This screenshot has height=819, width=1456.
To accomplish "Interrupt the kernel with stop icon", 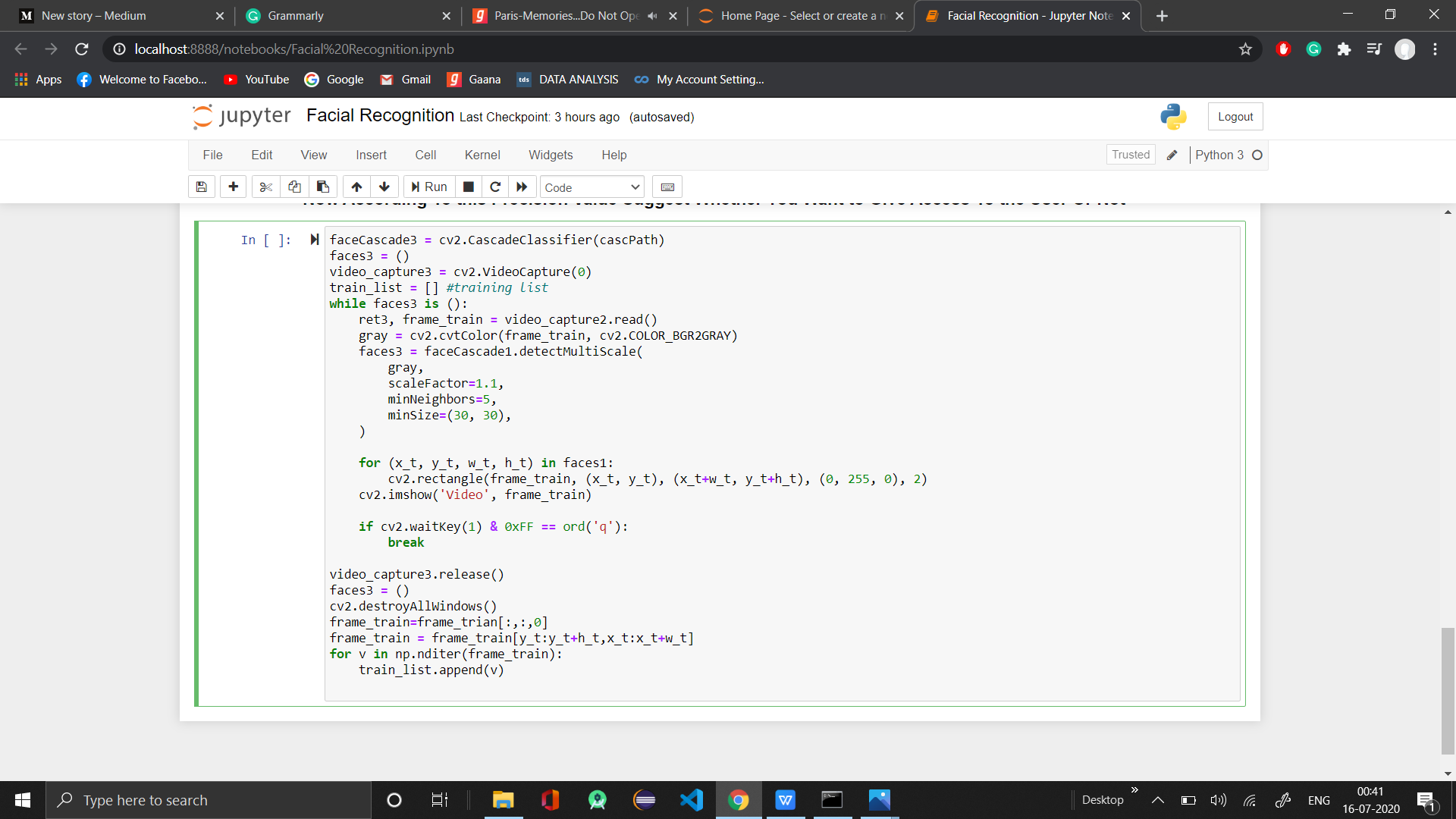I will click(x=469, y=187).
